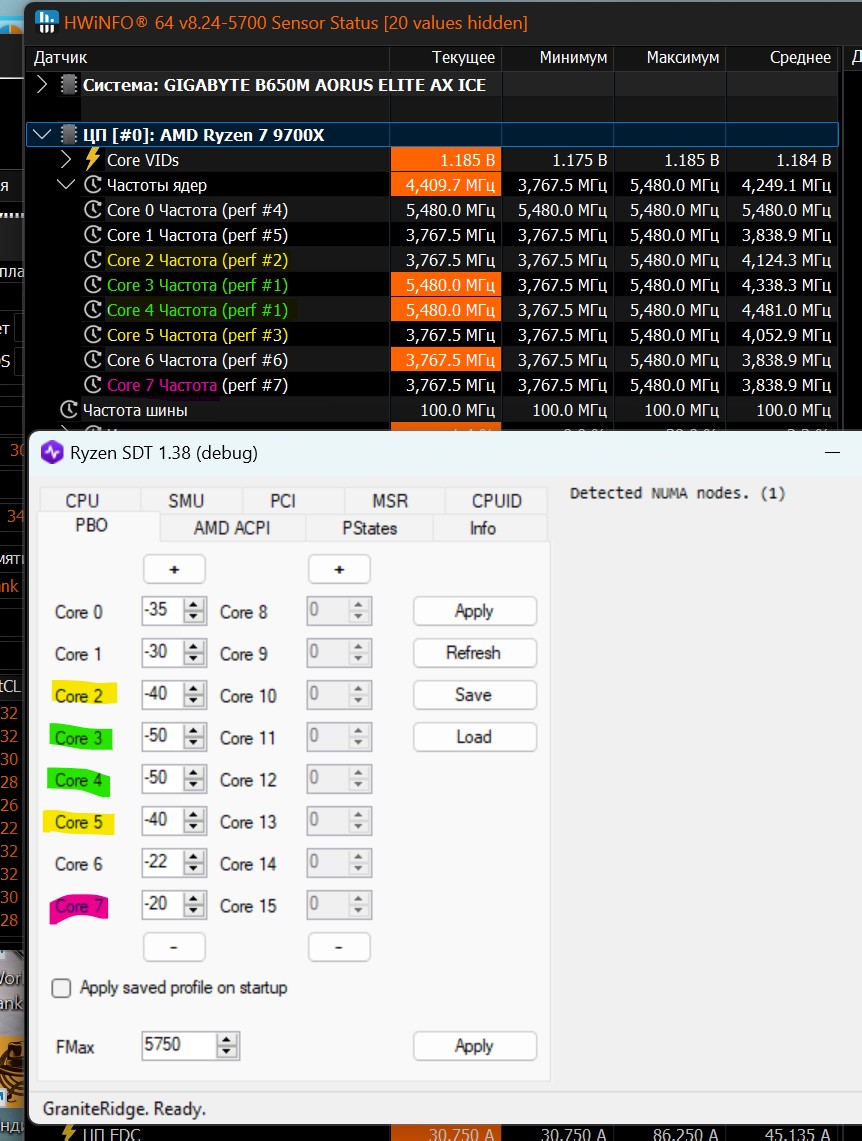Switch to the MSR tab
Screen dimensions: 862x1141
390,501
